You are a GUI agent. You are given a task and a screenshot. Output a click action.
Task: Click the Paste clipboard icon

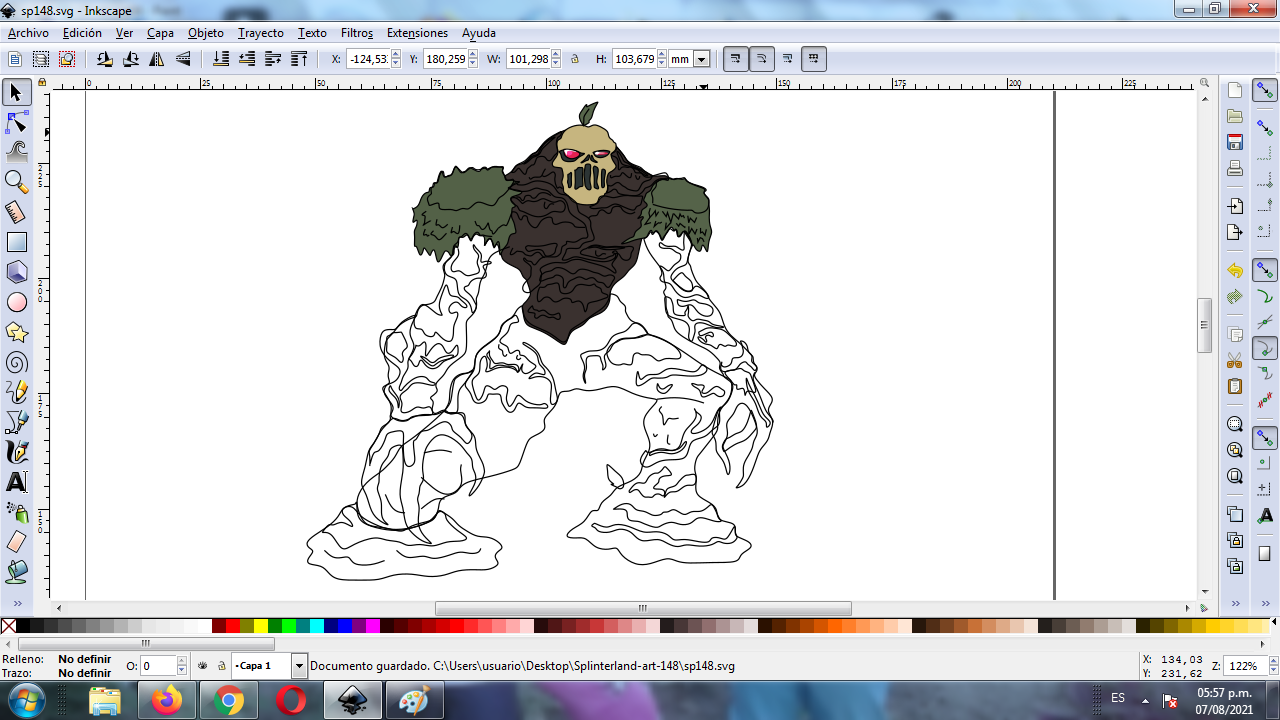(x=1235, y=386)
